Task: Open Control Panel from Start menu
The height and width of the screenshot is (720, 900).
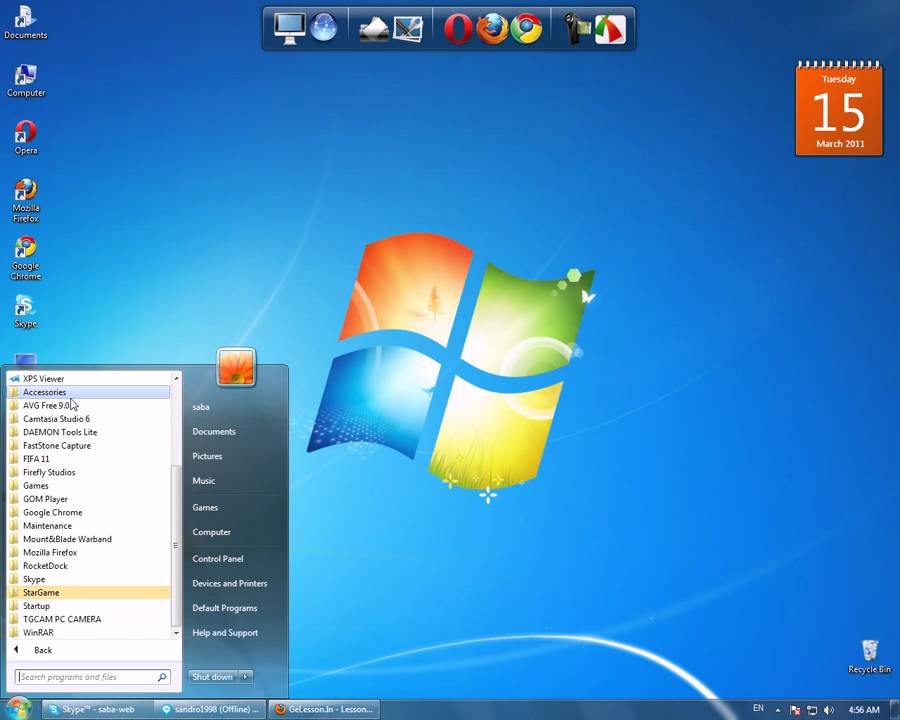Action: [218, 559]
